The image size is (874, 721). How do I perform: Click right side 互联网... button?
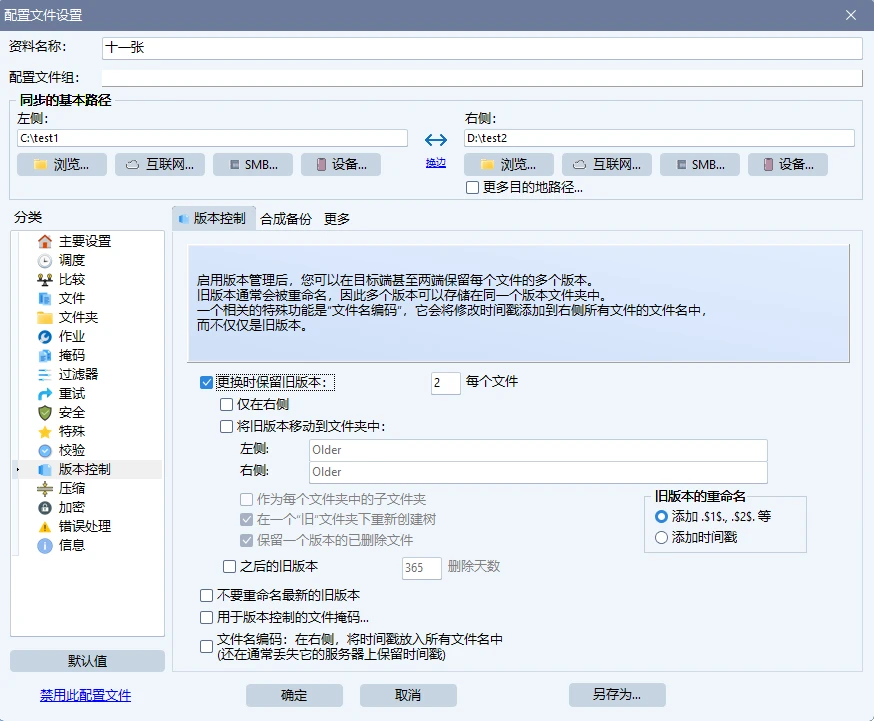pos(607,164)
